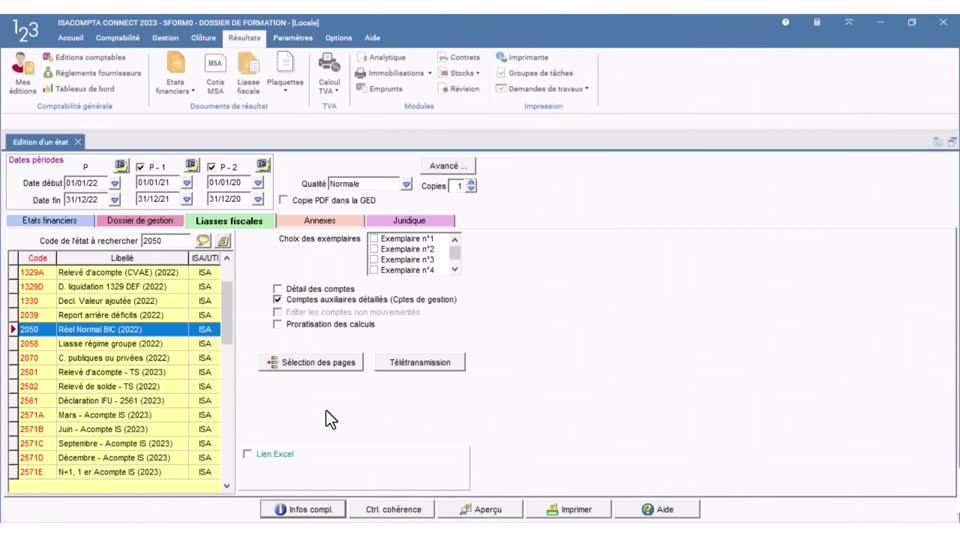Viewport: 960px width, 537px height.
Task: Open Liasse fiscale ribbon icon
Action: (248, 73)
